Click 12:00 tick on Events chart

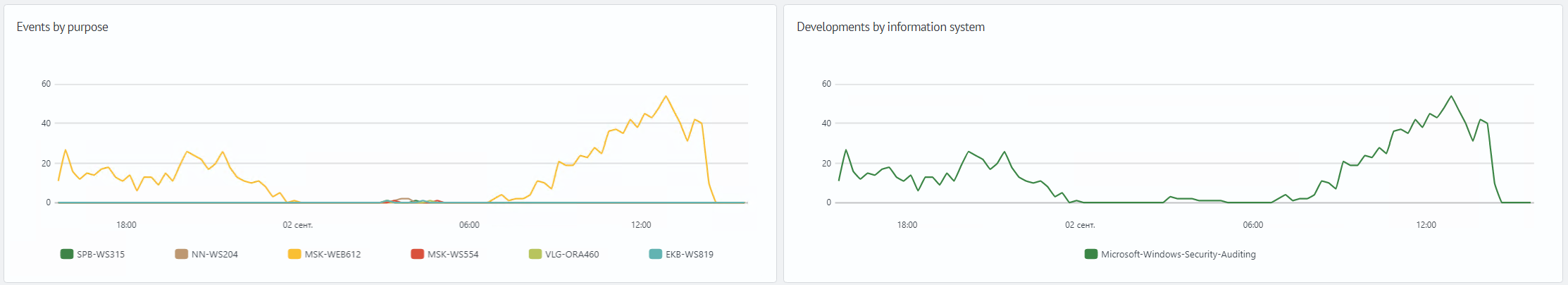pyautogui.click(x=641, y=225)
